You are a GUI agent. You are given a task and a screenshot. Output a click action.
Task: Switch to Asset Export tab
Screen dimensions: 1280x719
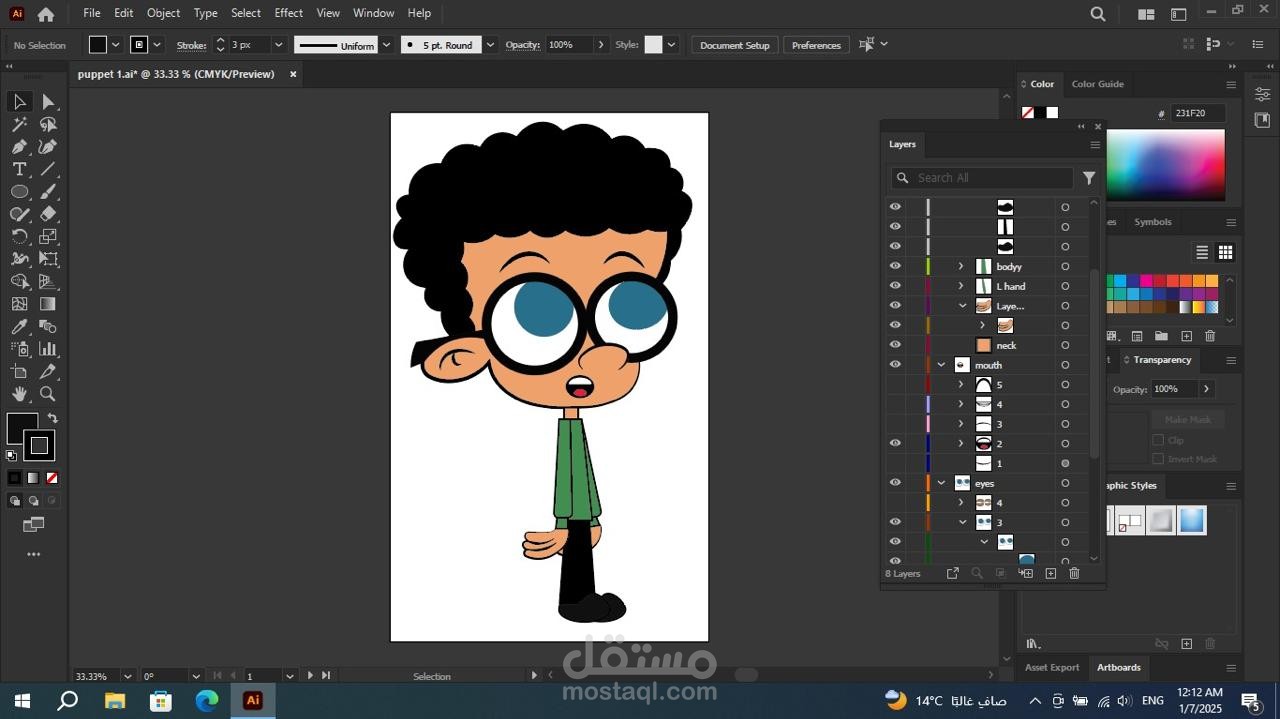click(x=1052, y=667)
